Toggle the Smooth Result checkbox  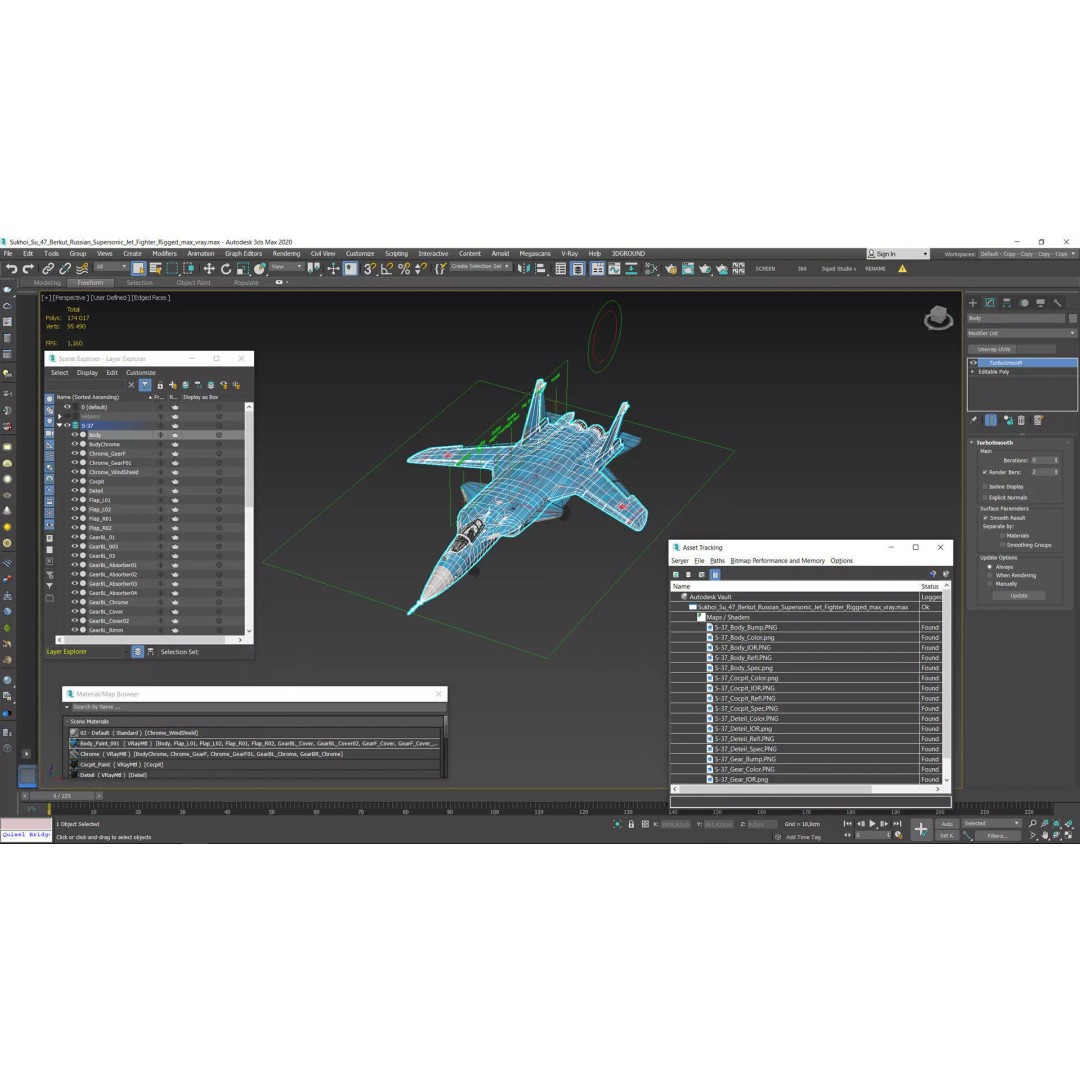pos(986,518)
